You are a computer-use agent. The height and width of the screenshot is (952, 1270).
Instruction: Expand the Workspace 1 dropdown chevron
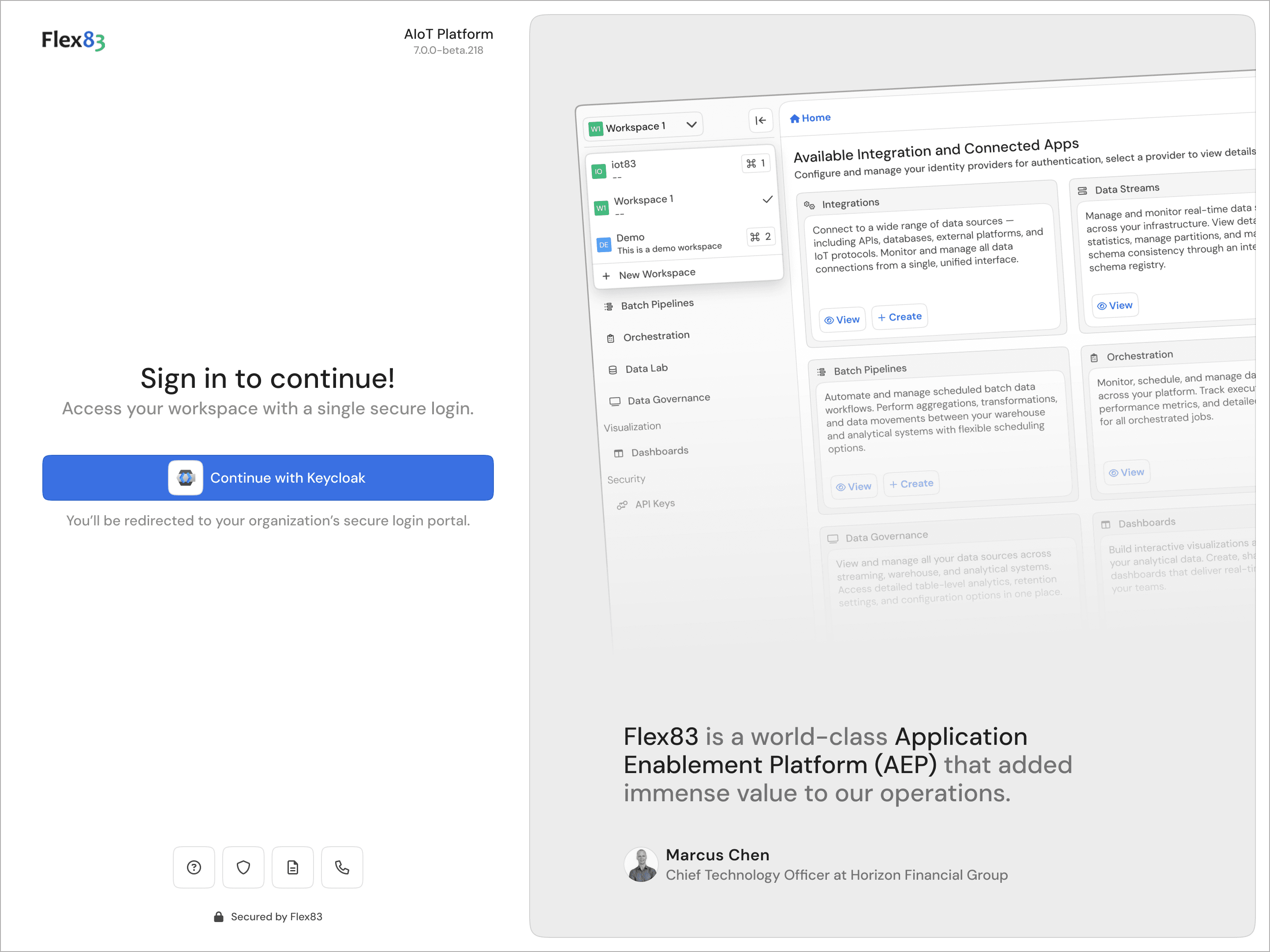(x=691, y=125)
